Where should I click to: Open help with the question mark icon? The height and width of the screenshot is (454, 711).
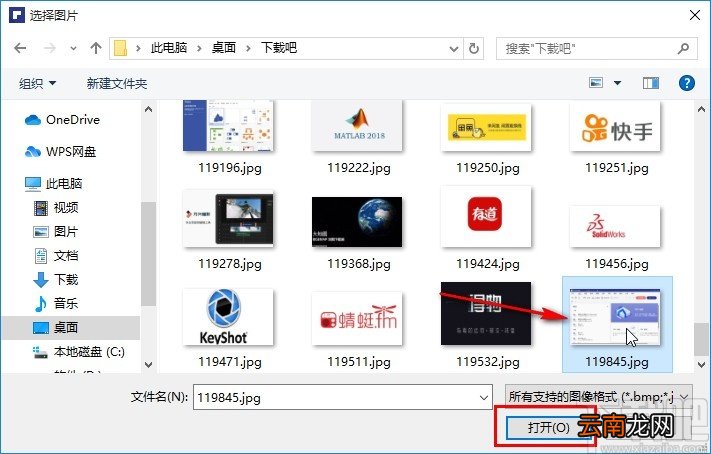coord(687,83)
